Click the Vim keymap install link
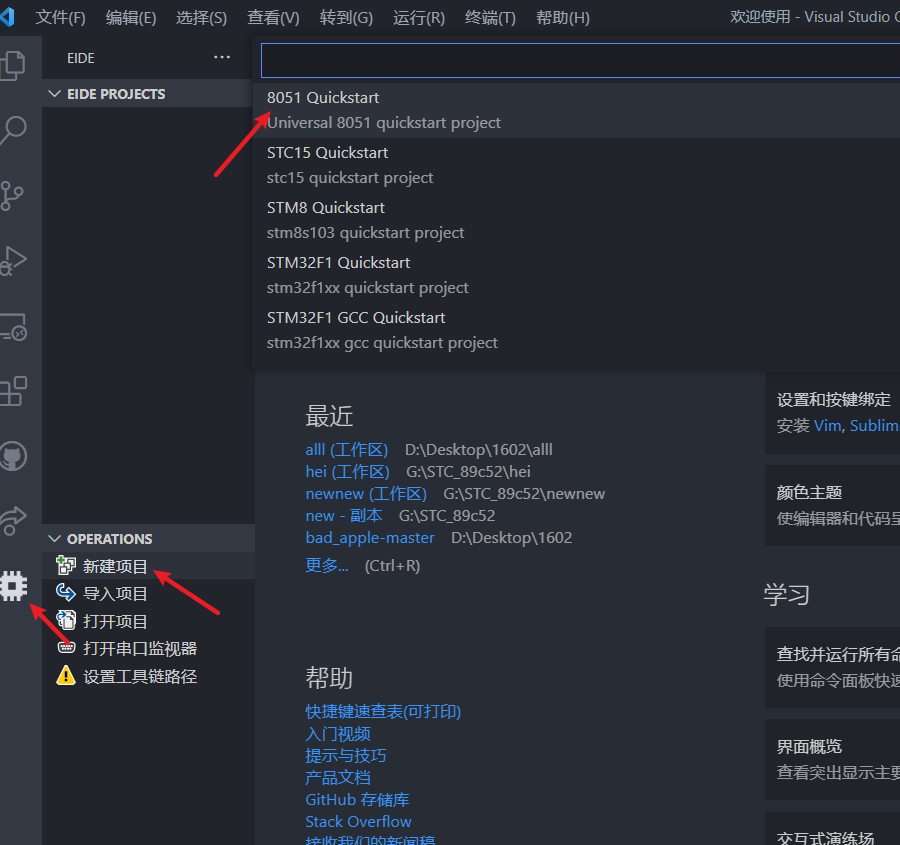The image size is (900, 845). point(828,425)
